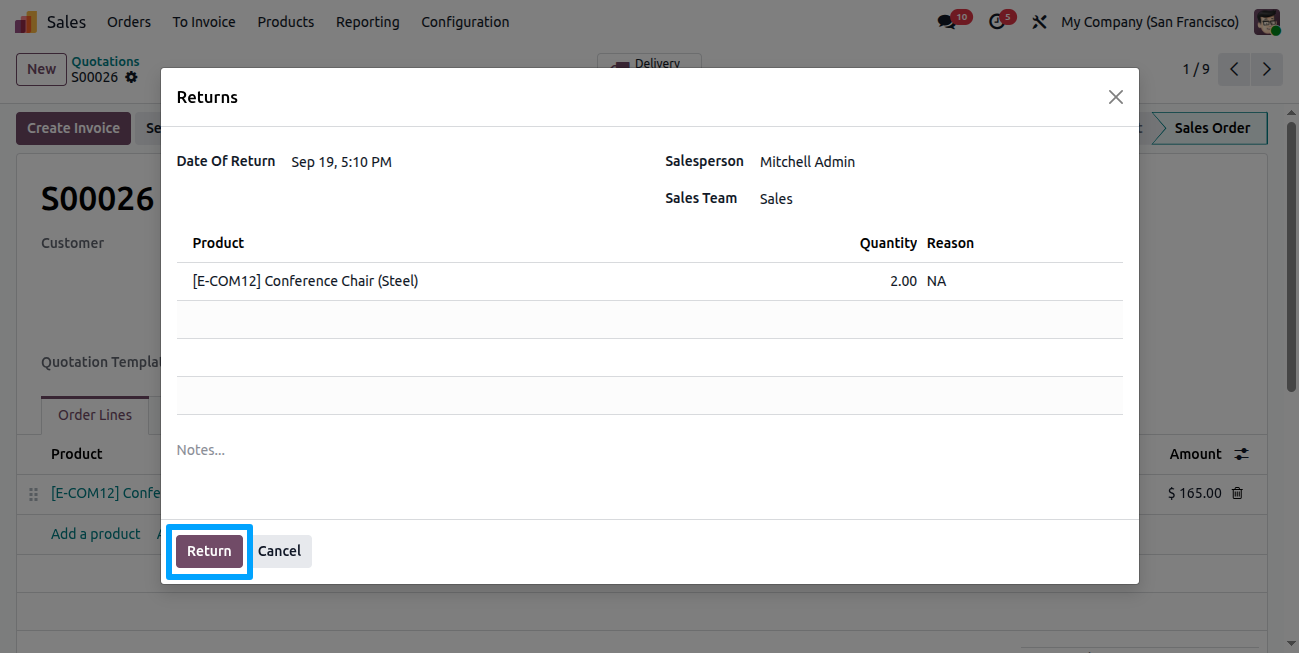Screen dimensions: 1299x653
Task: Go back to Quotations breadcrumb
Action: (x=105, y=61)
